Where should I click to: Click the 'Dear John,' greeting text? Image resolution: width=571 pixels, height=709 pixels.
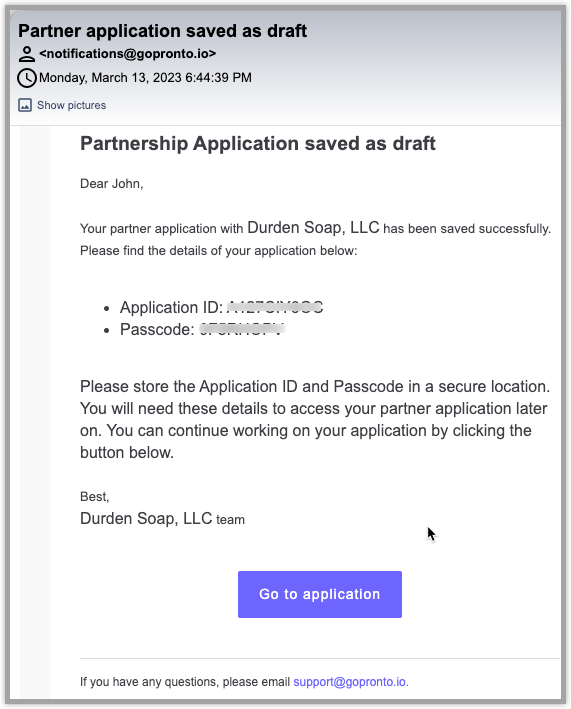pos(112,184)
